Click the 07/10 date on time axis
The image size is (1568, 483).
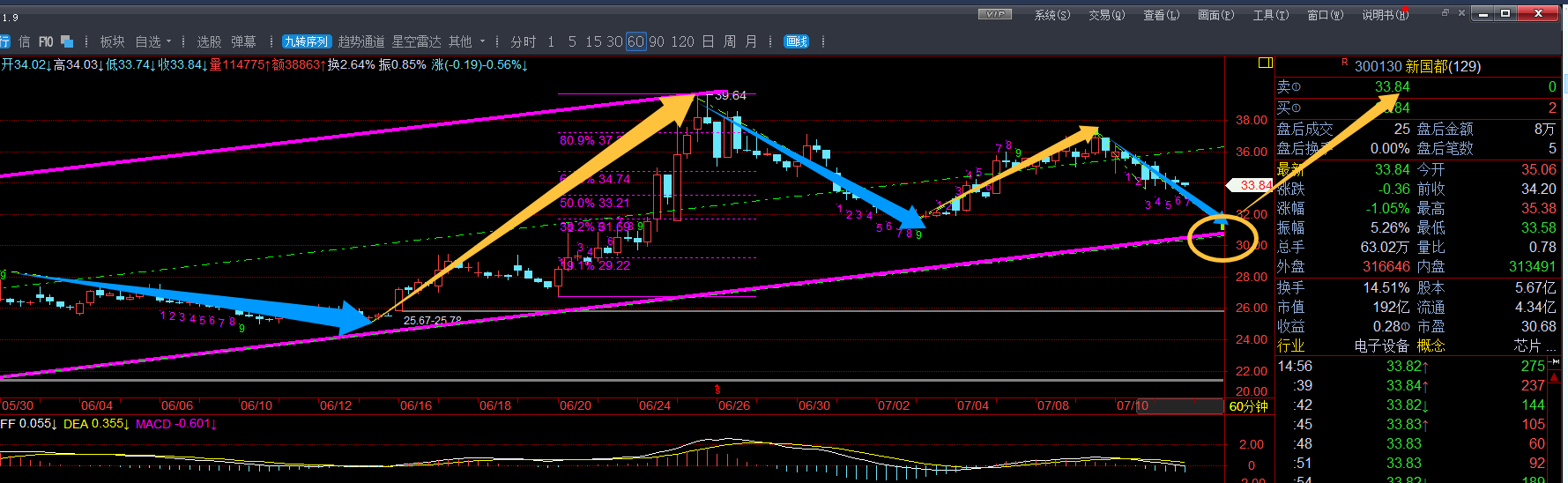(x=1133, y=405)
